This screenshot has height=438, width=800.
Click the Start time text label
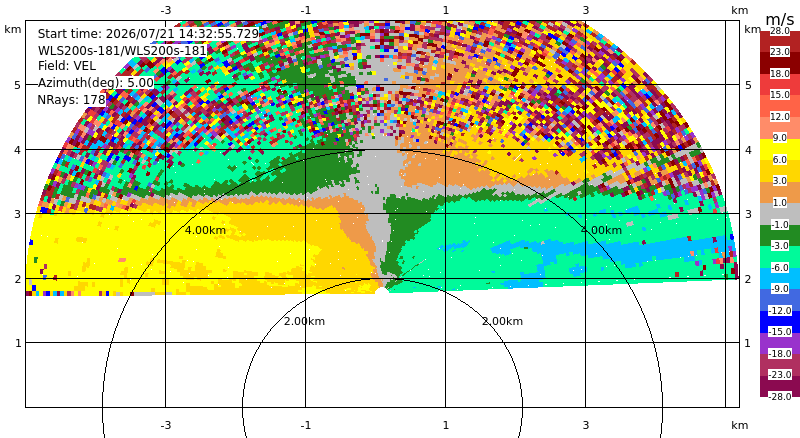click(x=148, y=34)
